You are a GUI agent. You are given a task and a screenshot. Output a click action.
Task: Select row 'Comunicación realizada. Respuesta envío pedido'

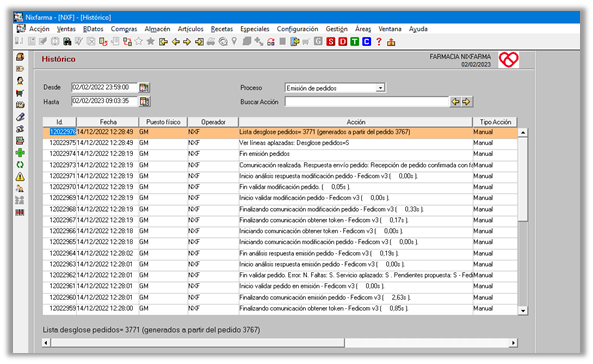click(280, 165)
